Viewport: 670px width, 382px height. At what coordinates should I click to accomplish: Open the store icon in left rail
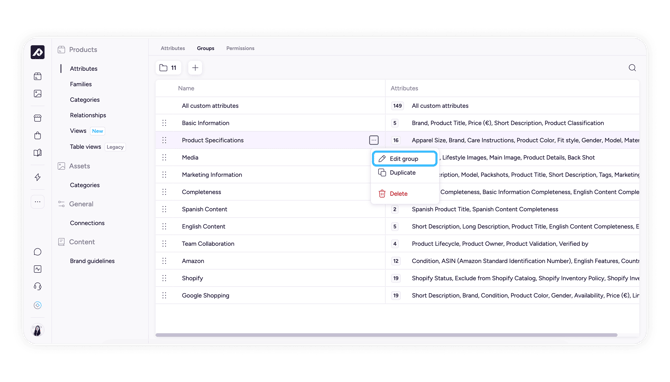point(38,118)
